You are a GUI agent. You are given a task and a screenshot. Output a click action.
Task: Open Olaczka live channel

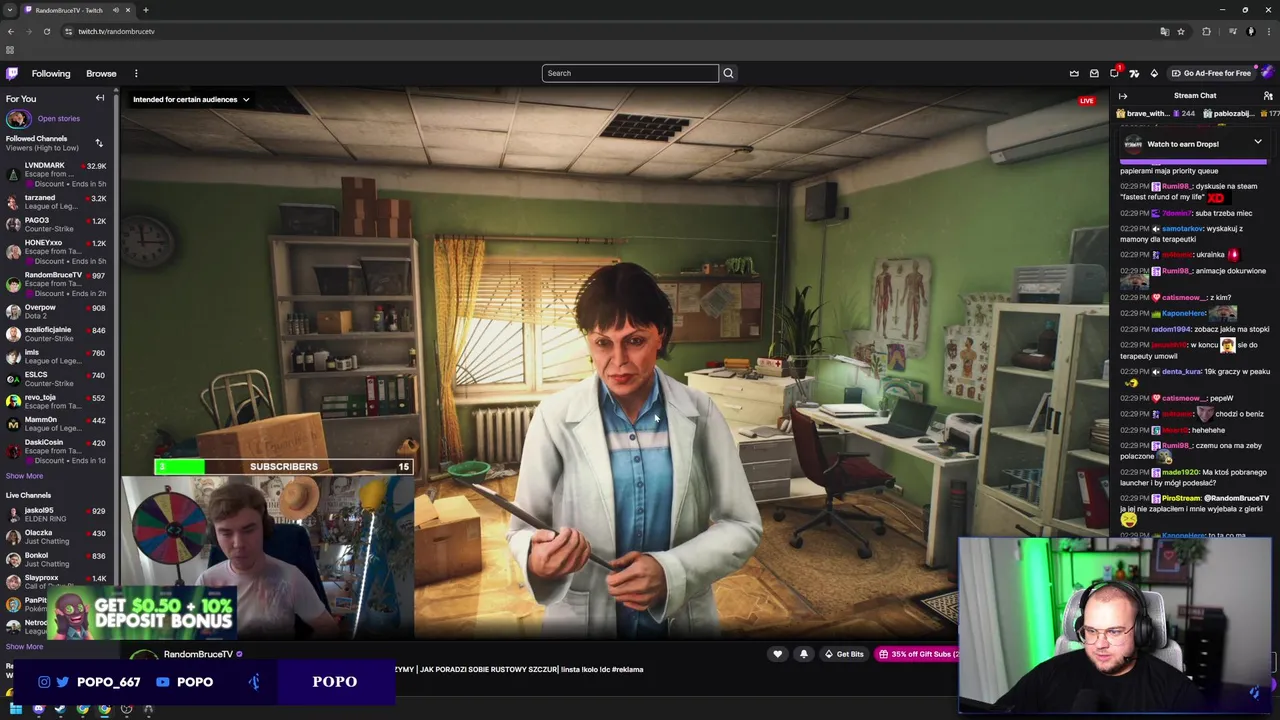[x=56, y=537]
